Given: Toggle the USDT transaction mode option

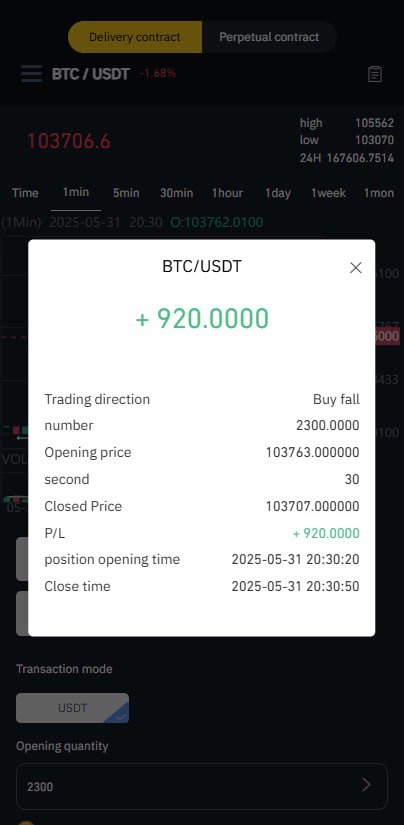Looking at the screenshot, I should tap(73, 708).
